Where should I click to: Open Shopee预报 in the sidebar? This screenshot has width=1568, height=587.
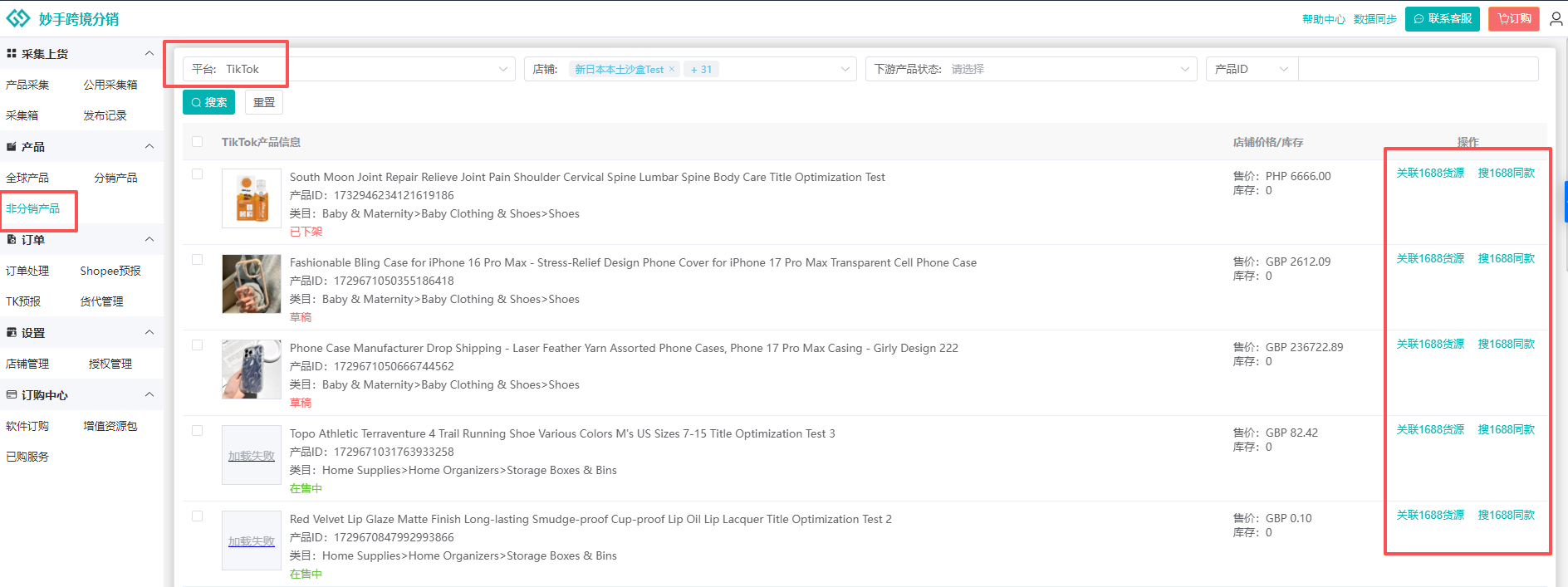110,271
